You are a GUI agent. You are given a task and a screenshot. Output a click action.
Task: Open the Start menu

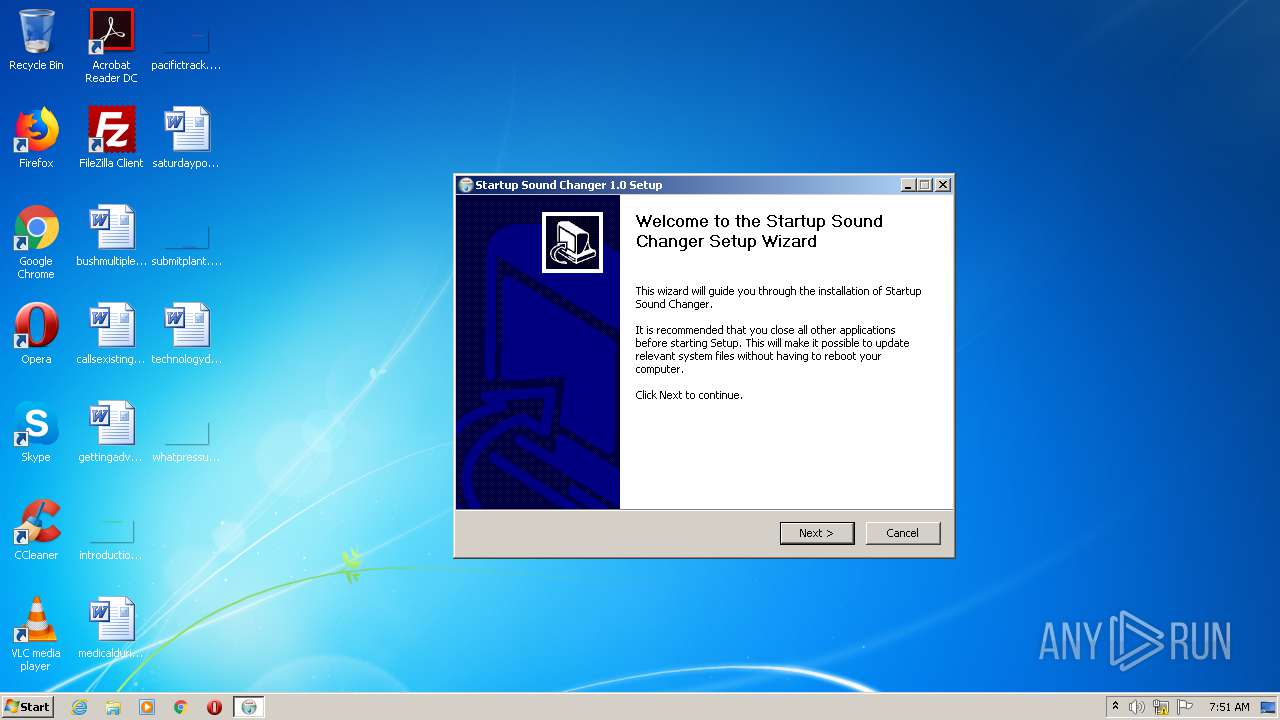(x=28, y=706)
